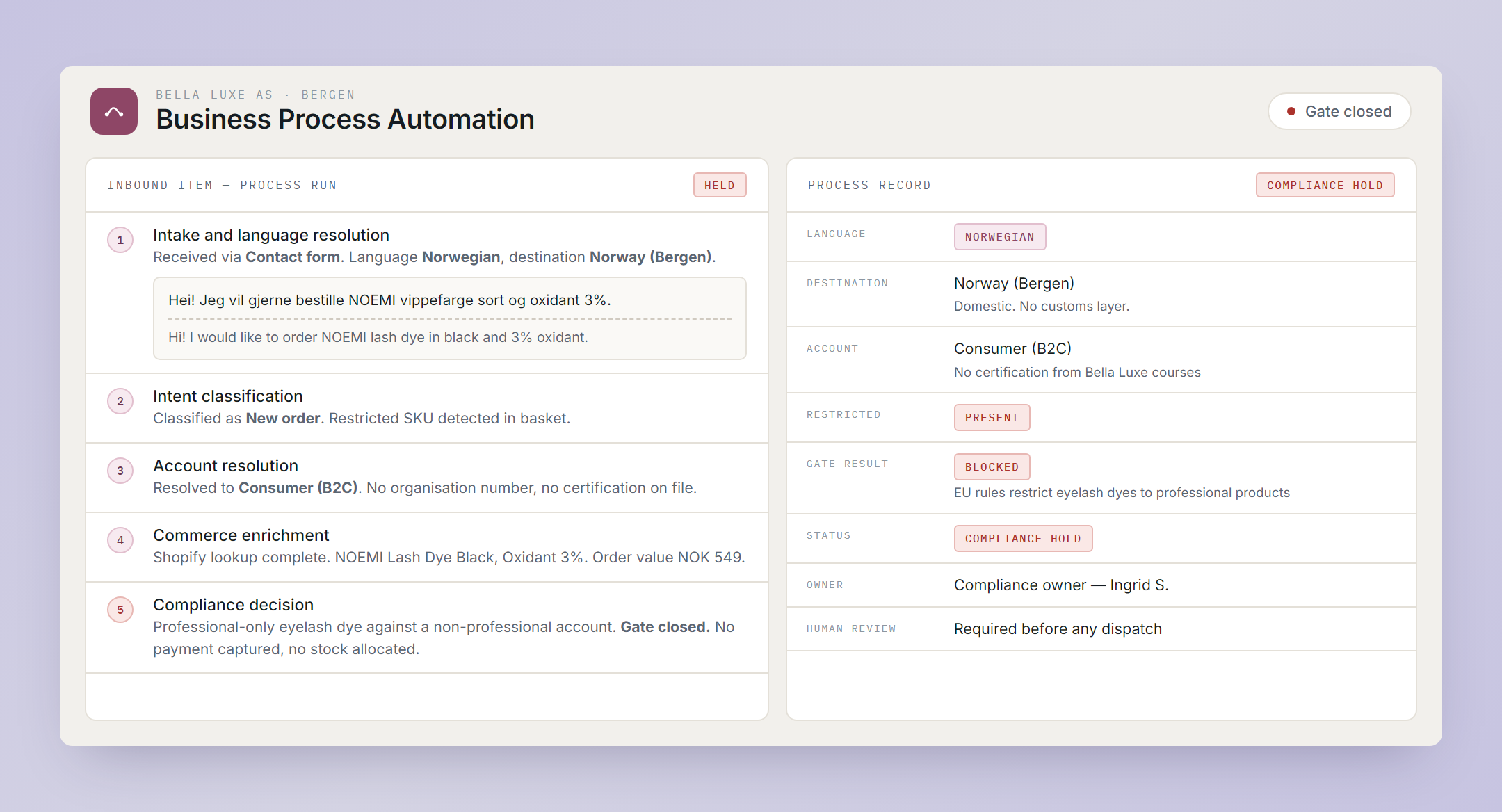Viewport: 1502px width, 812px height.
Task: Click the PROCESS RECORD header label
Action: pos(869,185)
